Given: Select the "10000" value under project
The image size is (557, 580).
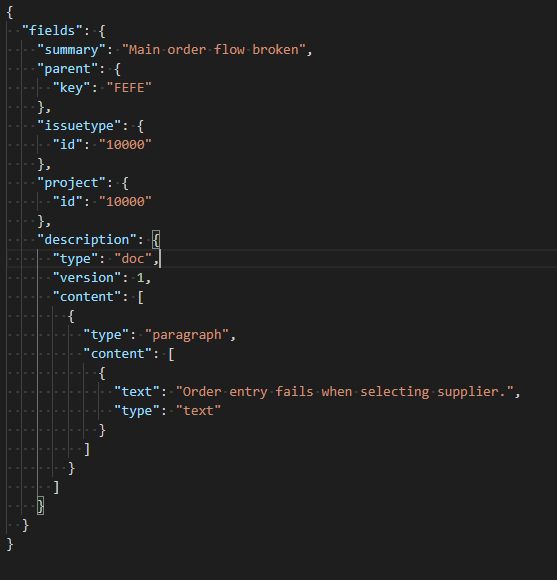Looking at the screenshot, I should [x=125, y=202].
